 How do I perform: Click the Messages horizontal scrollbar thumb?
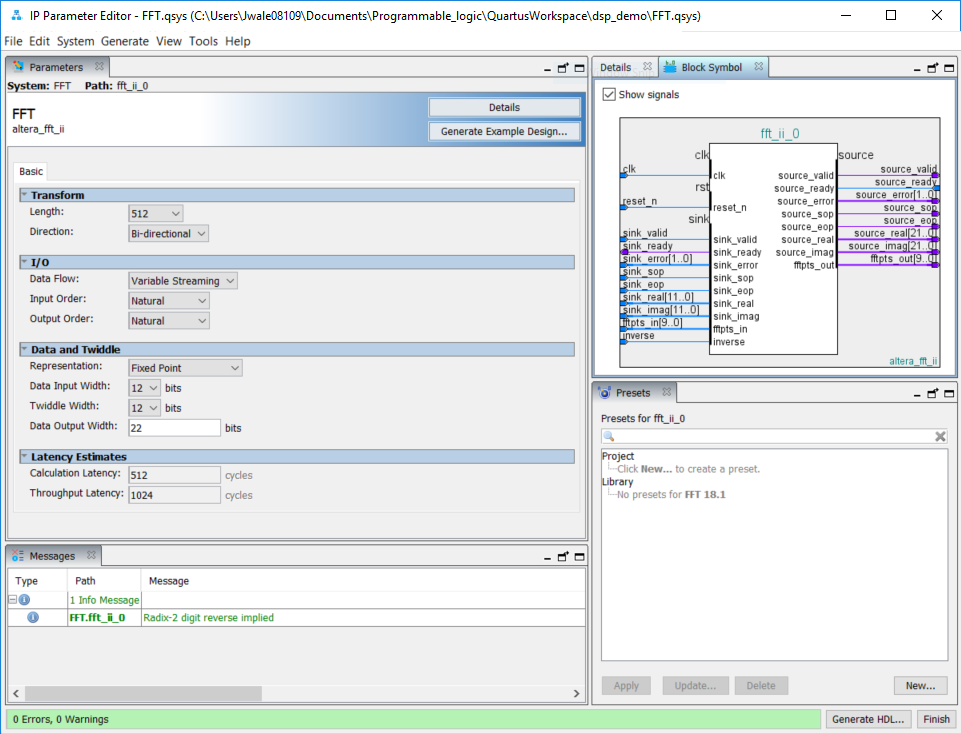pos(143,693)
